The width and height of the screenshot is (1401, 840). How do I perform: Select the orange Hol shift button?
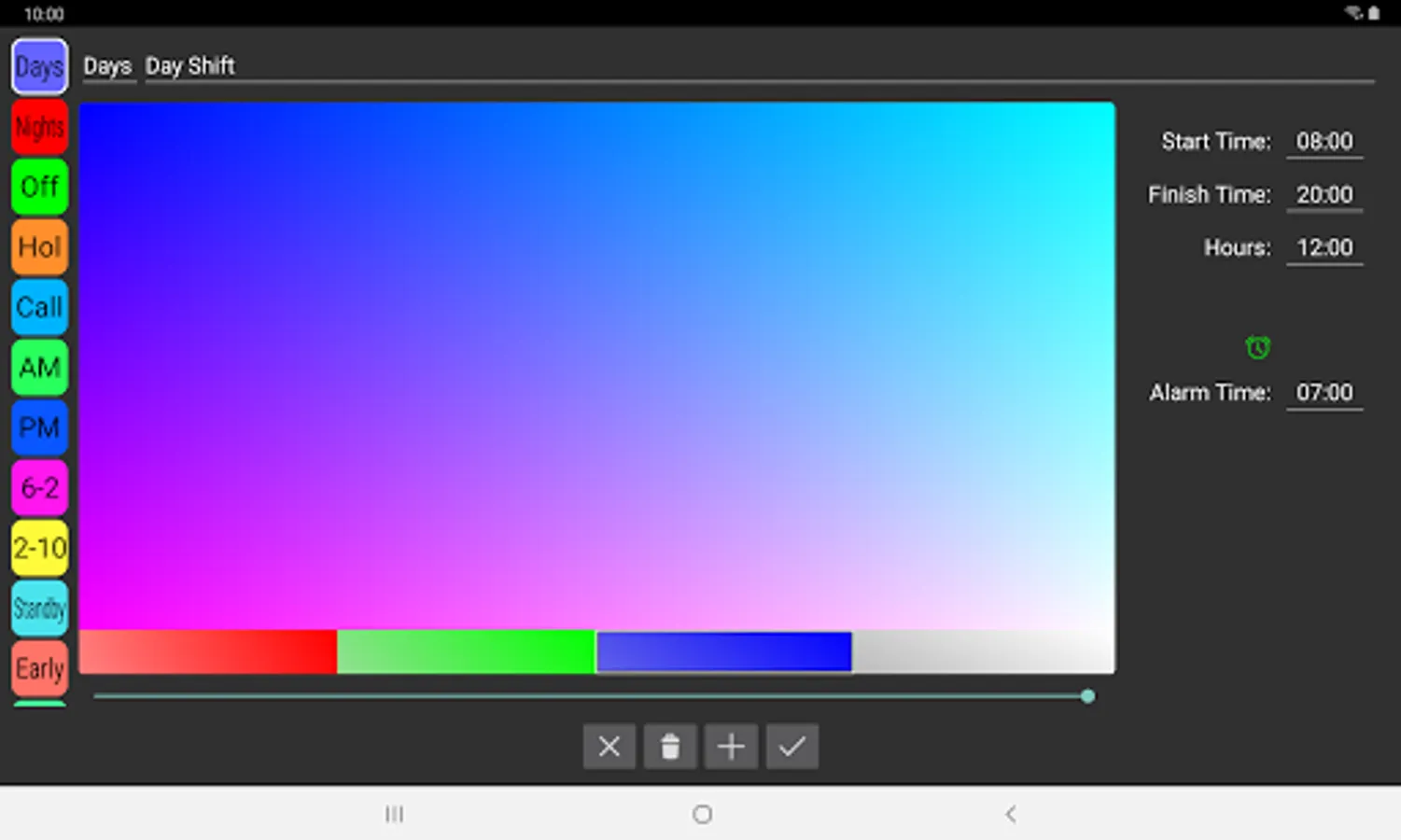point(39,247)
